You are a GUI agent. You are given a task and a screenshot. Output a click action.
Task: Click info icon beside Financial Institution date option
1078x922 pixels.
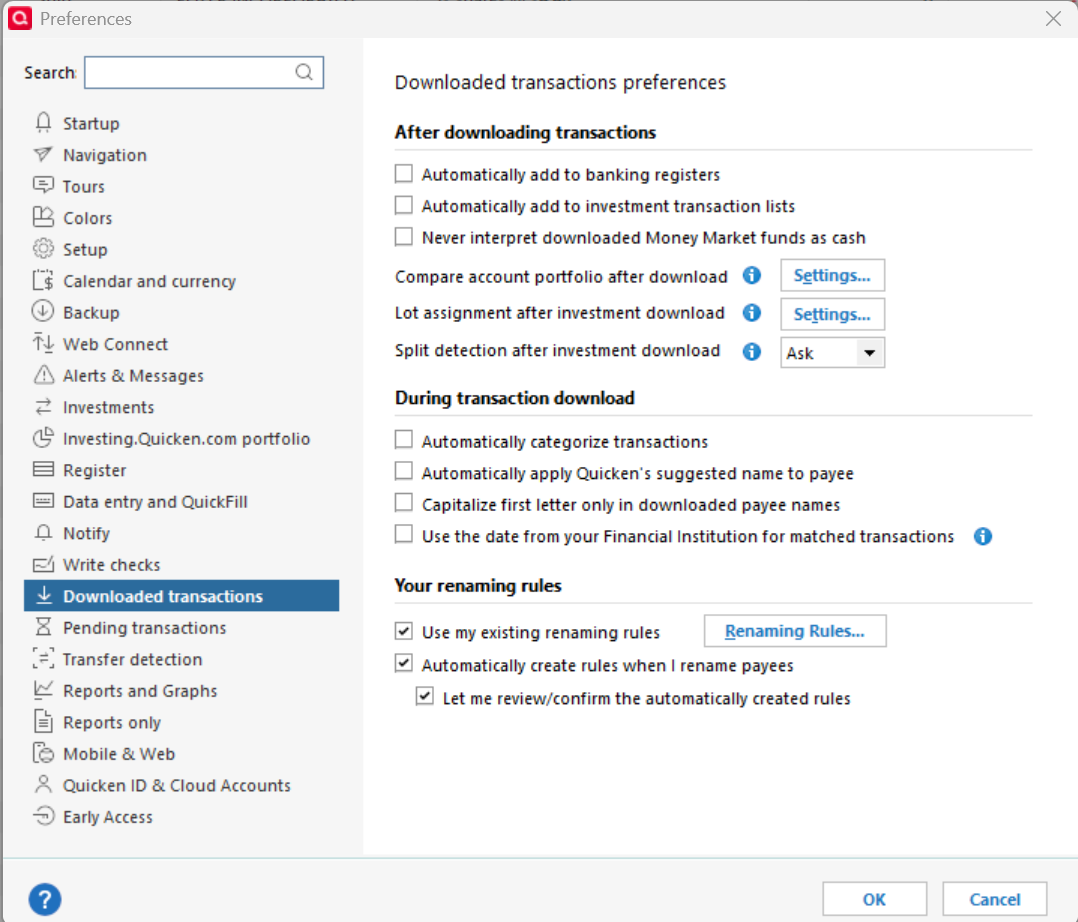tap(983, 536)
